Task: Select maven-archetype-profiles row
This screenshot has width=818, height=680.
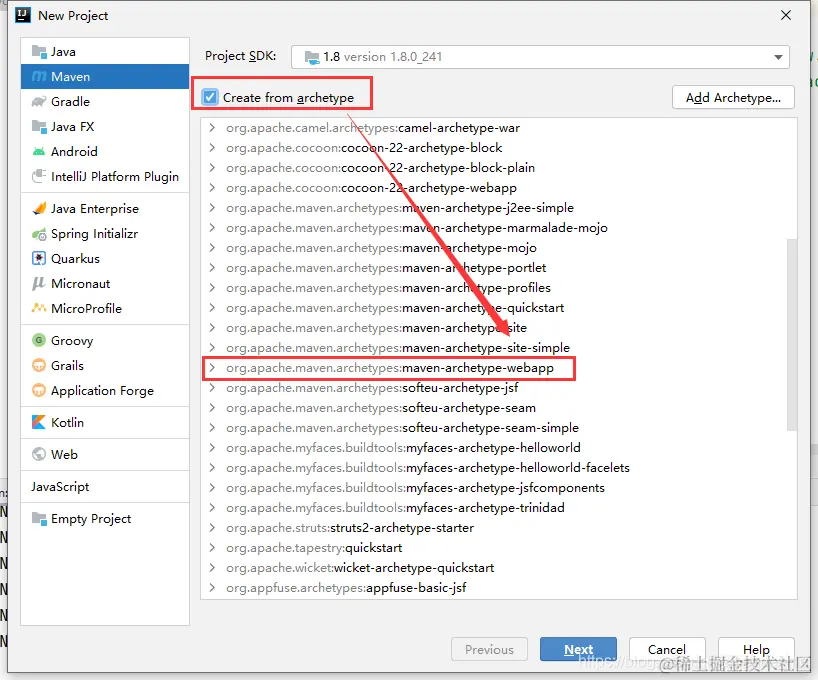Action: click(x=499, y=288)
